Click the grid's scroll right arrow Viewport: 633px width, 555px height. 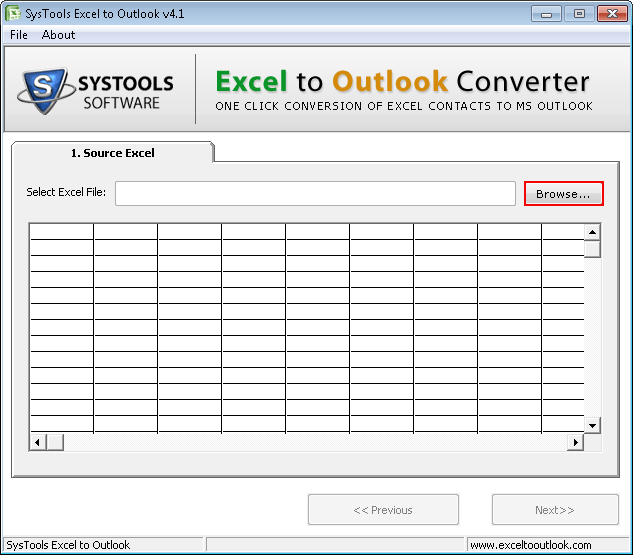click(x=576, y=442)
